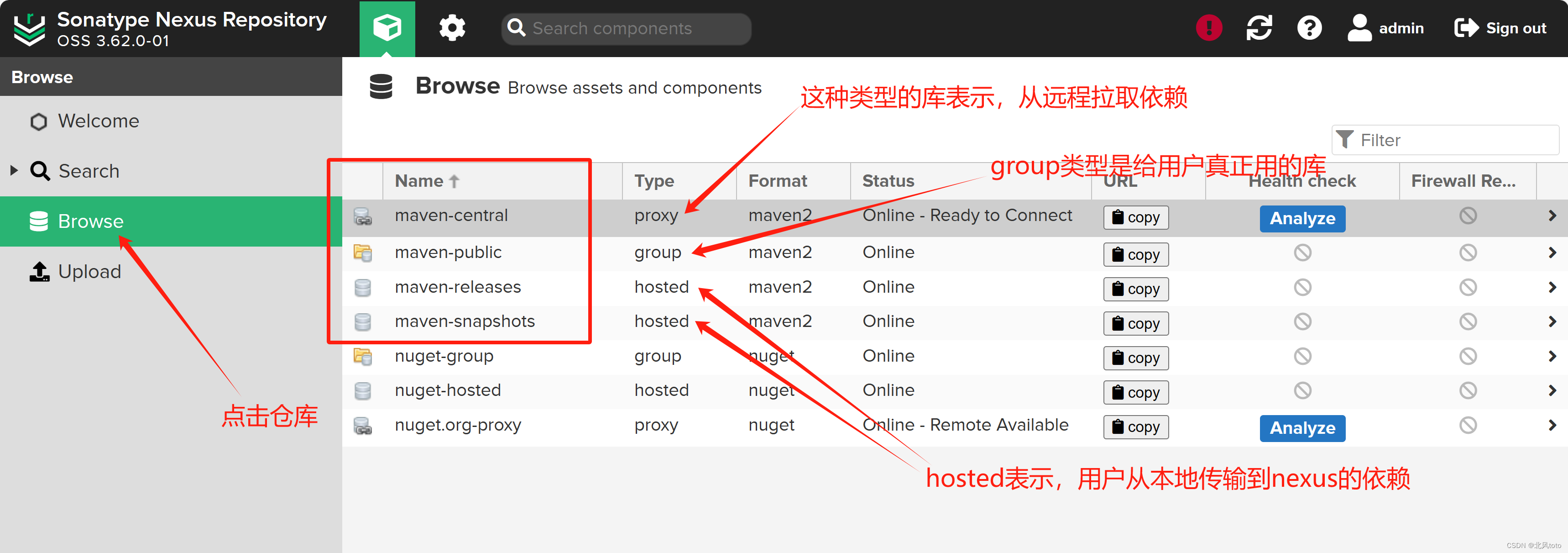Viewport: 1568px width, 553px height.
Task: Click maven-central firewall disabled icon
Action: (1468, 215)
